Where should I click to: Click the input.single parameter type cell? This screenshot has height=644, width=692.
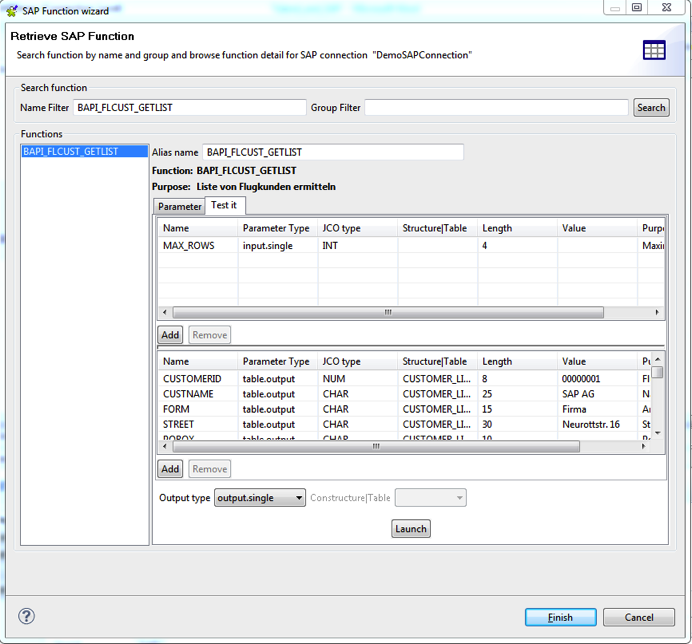(x=278, y=246)
